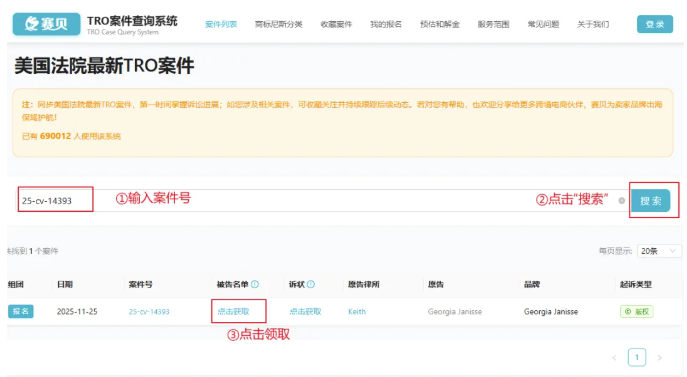Open 我的报名 page
The width and height of the screenshot is (687, 377).
click(386, 24)
